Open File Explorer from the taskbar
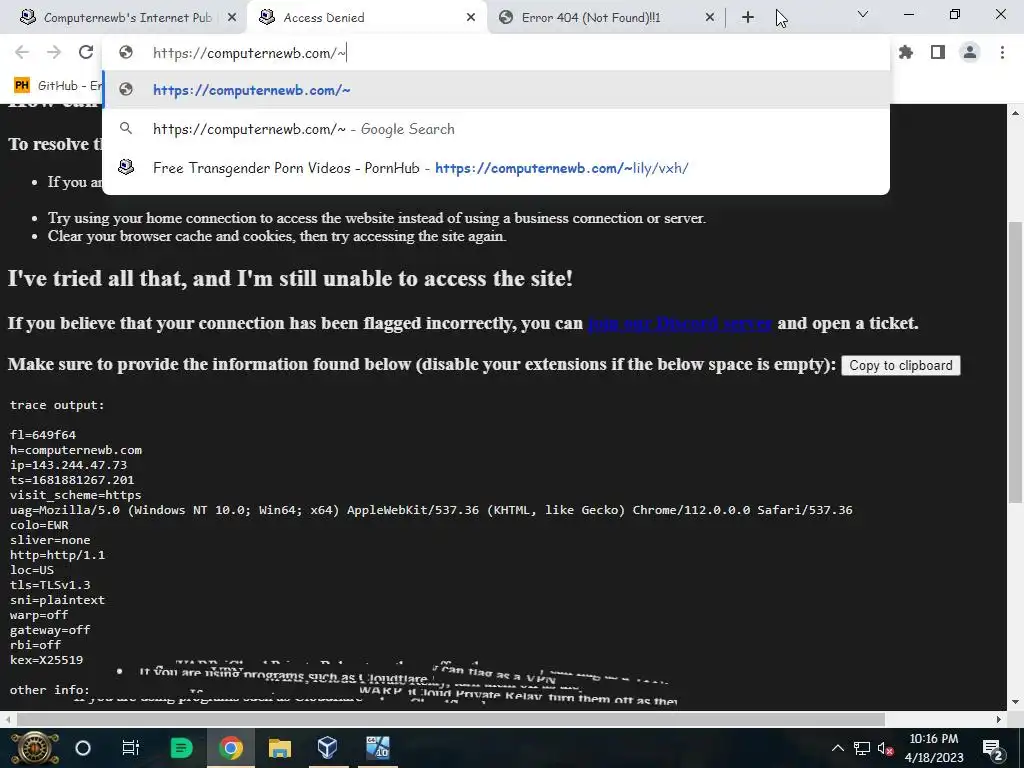Viewport: 1024px width, 768px height. [280, 748]
